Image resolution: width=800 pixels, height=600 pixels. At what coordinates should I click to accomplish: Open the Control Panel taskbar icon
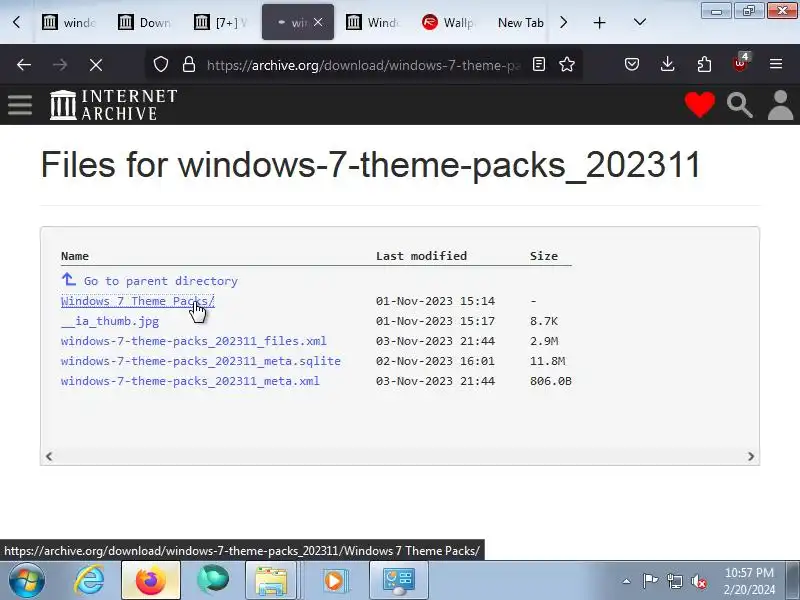[x=398, y=580]
